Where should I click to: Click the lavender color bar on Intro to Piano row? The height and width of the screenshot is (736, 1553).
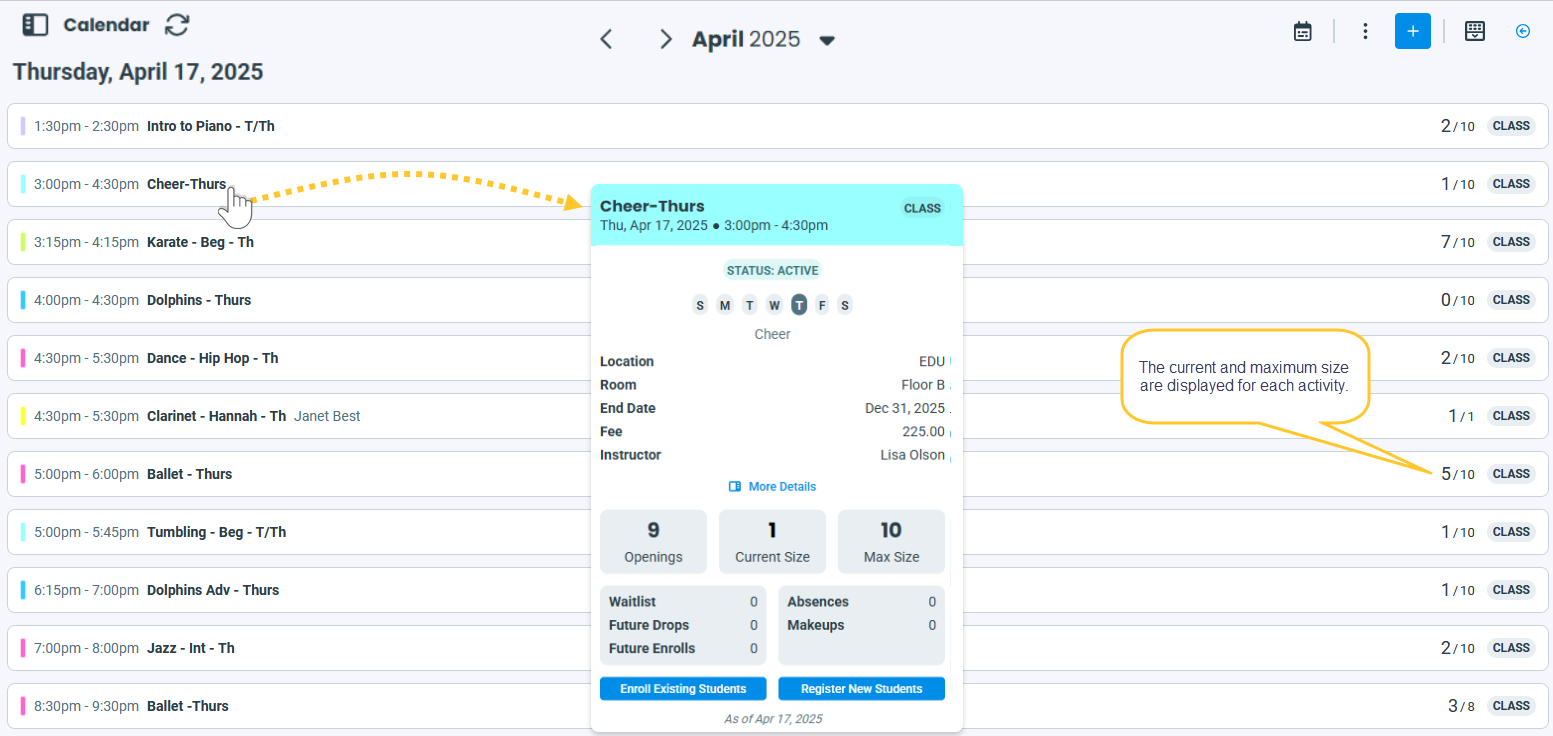click(x=23, y=126)
